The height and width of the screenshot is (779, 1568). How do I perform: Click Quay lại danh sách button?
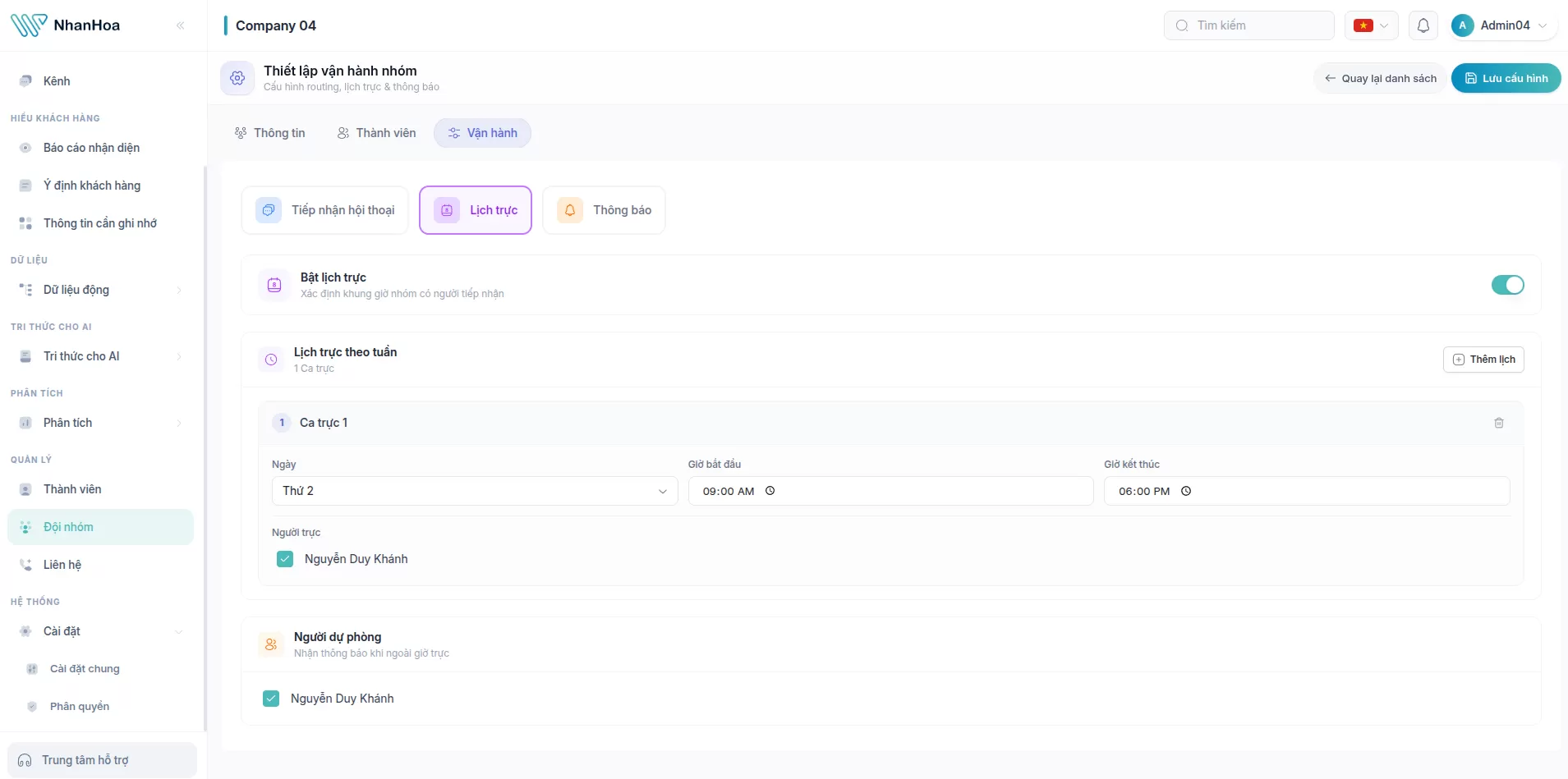[1380, 79]
